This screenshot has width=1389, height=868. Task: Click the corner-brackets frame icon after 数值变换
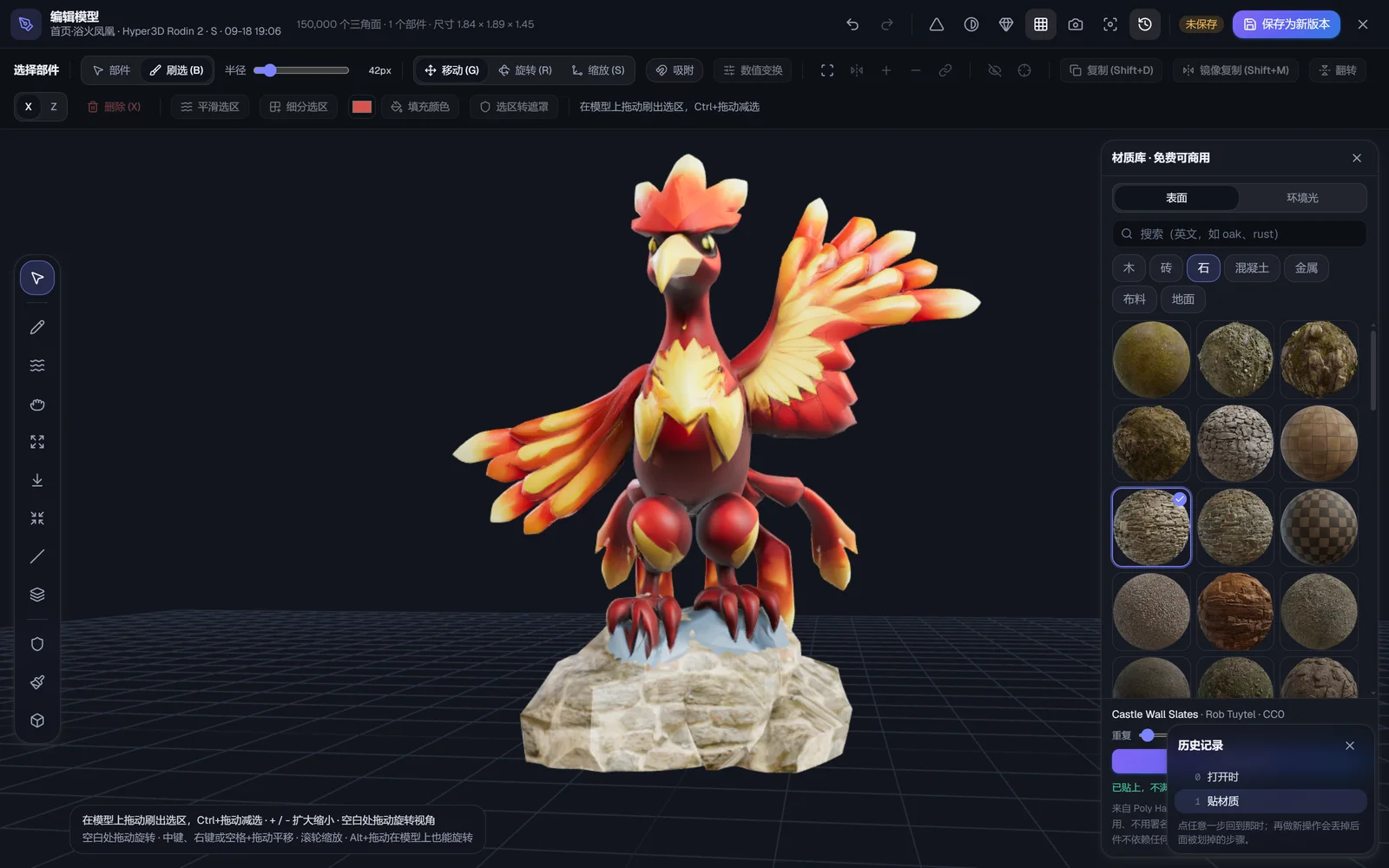point(827,70)
